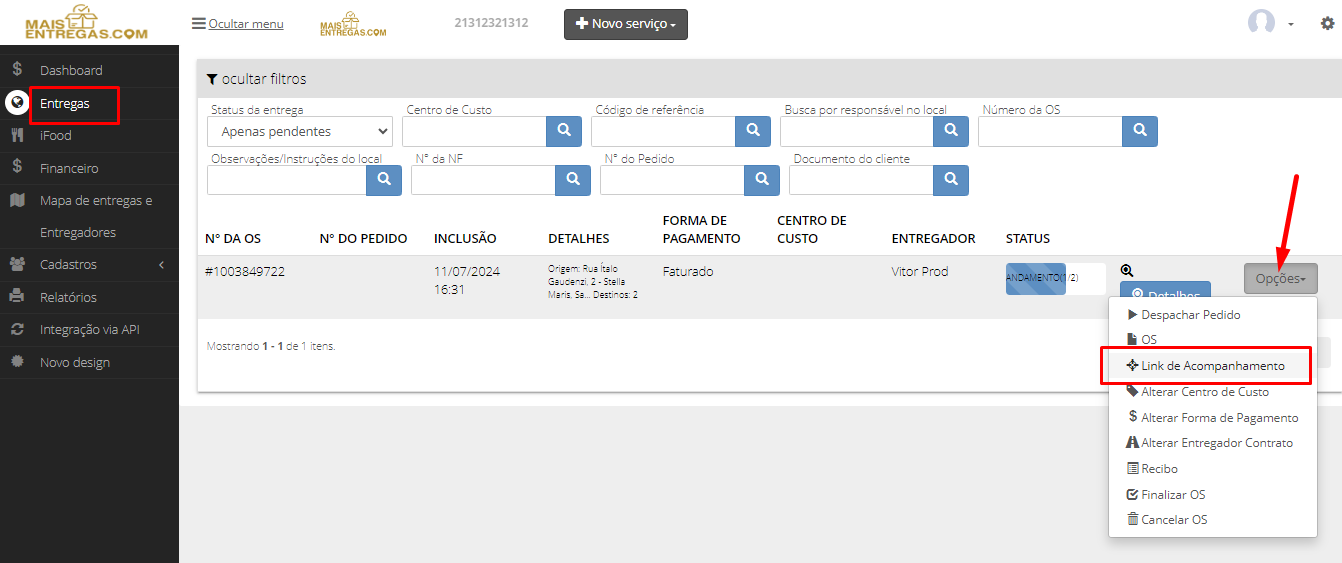This screenshot has height=563, width=1342.
Task: Open the iFood menu item
Action: [56, 135]
